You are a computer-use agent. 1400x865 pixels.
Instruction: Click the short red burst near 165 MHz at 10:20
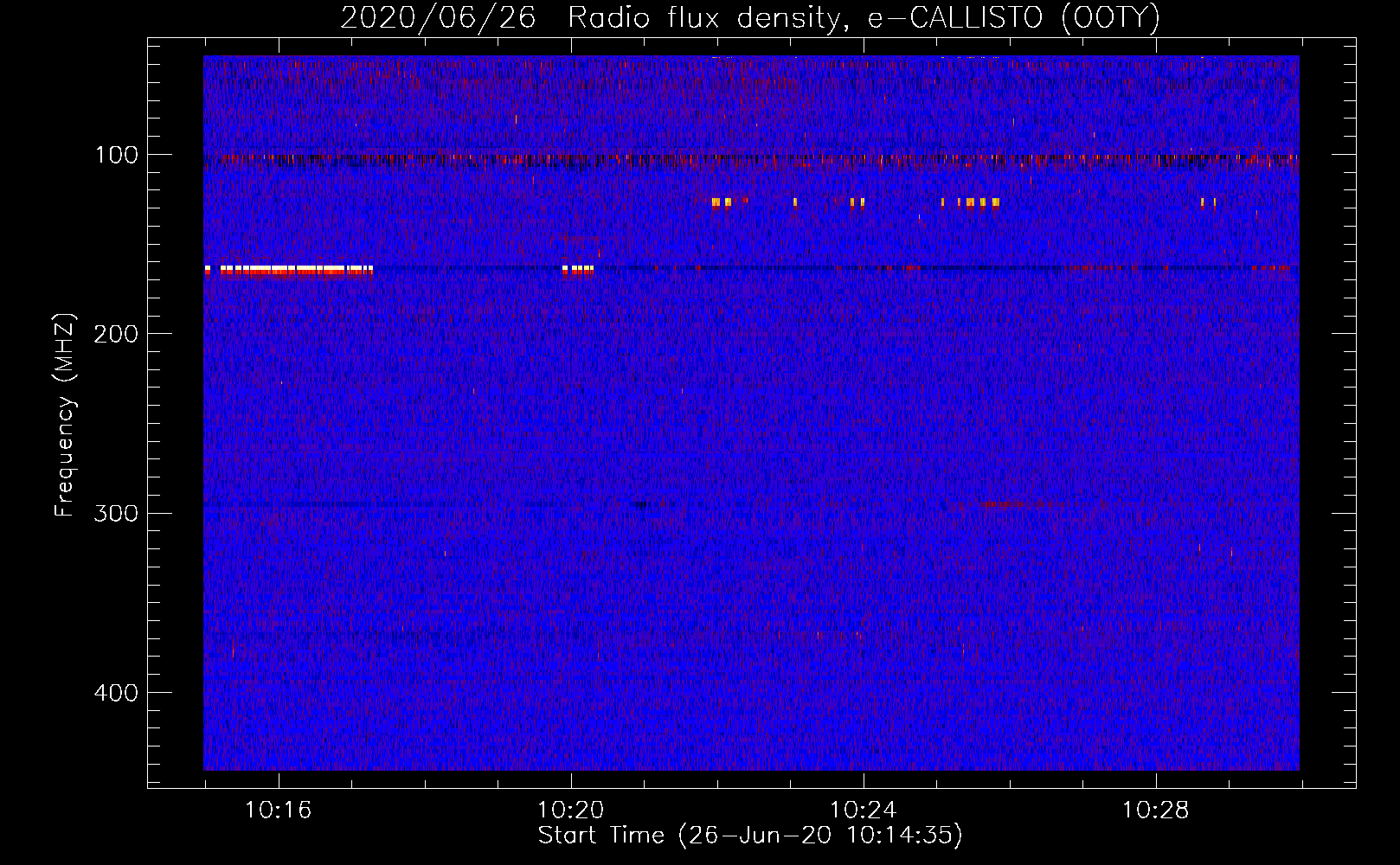577,270
